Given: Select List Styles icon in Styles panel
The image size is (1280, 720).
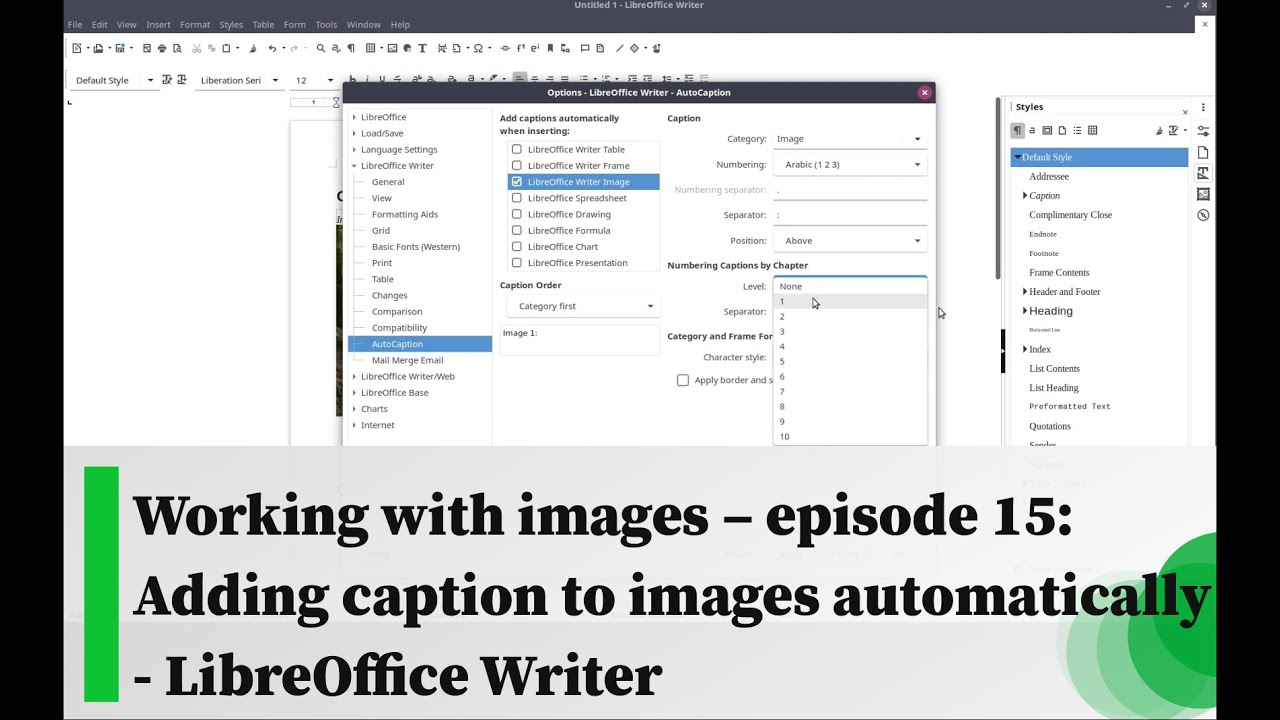Looking at the screenshot, I should point(1077,130).
